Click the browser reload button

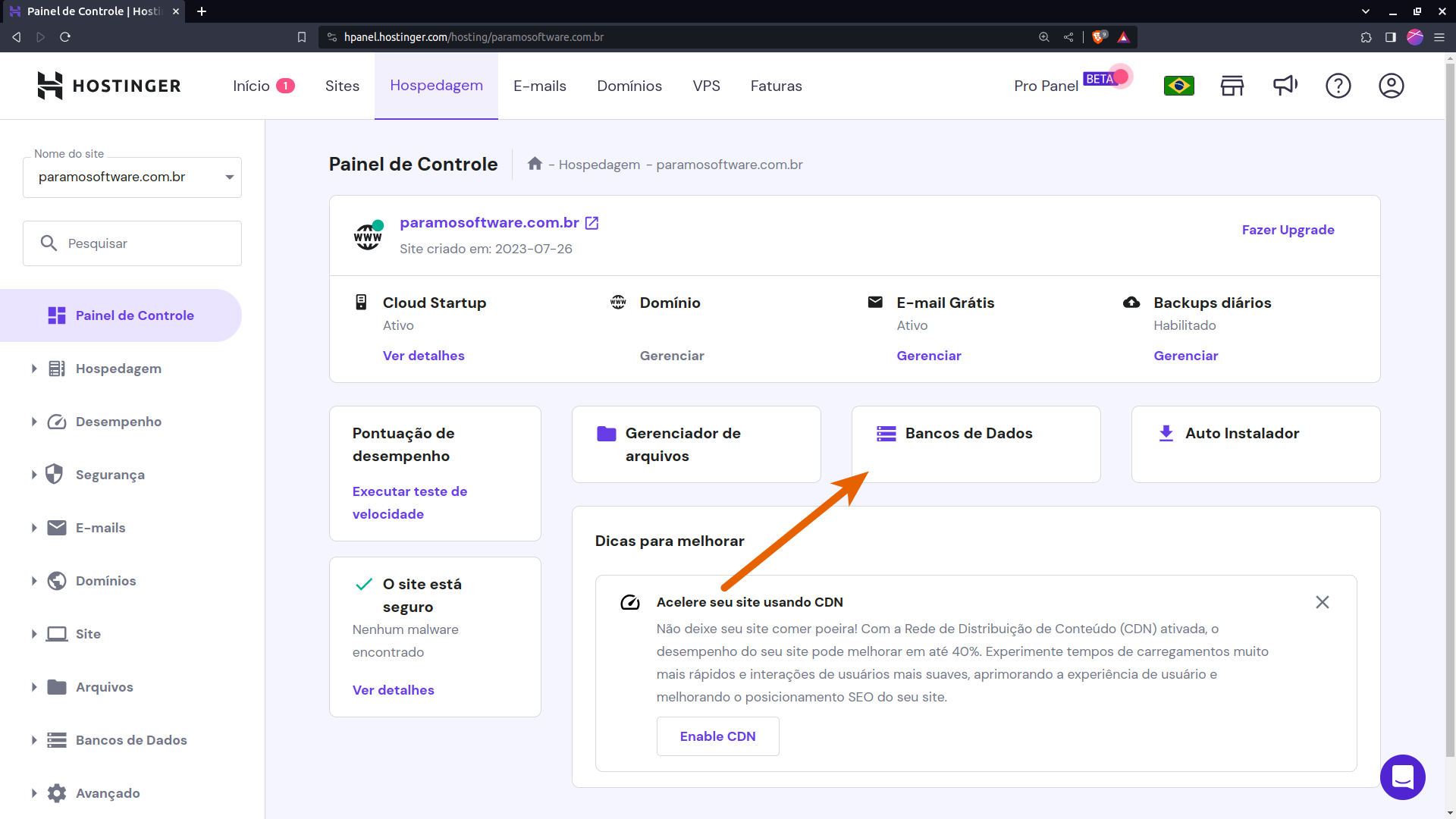pyautogui.click(x=65, y=37)
